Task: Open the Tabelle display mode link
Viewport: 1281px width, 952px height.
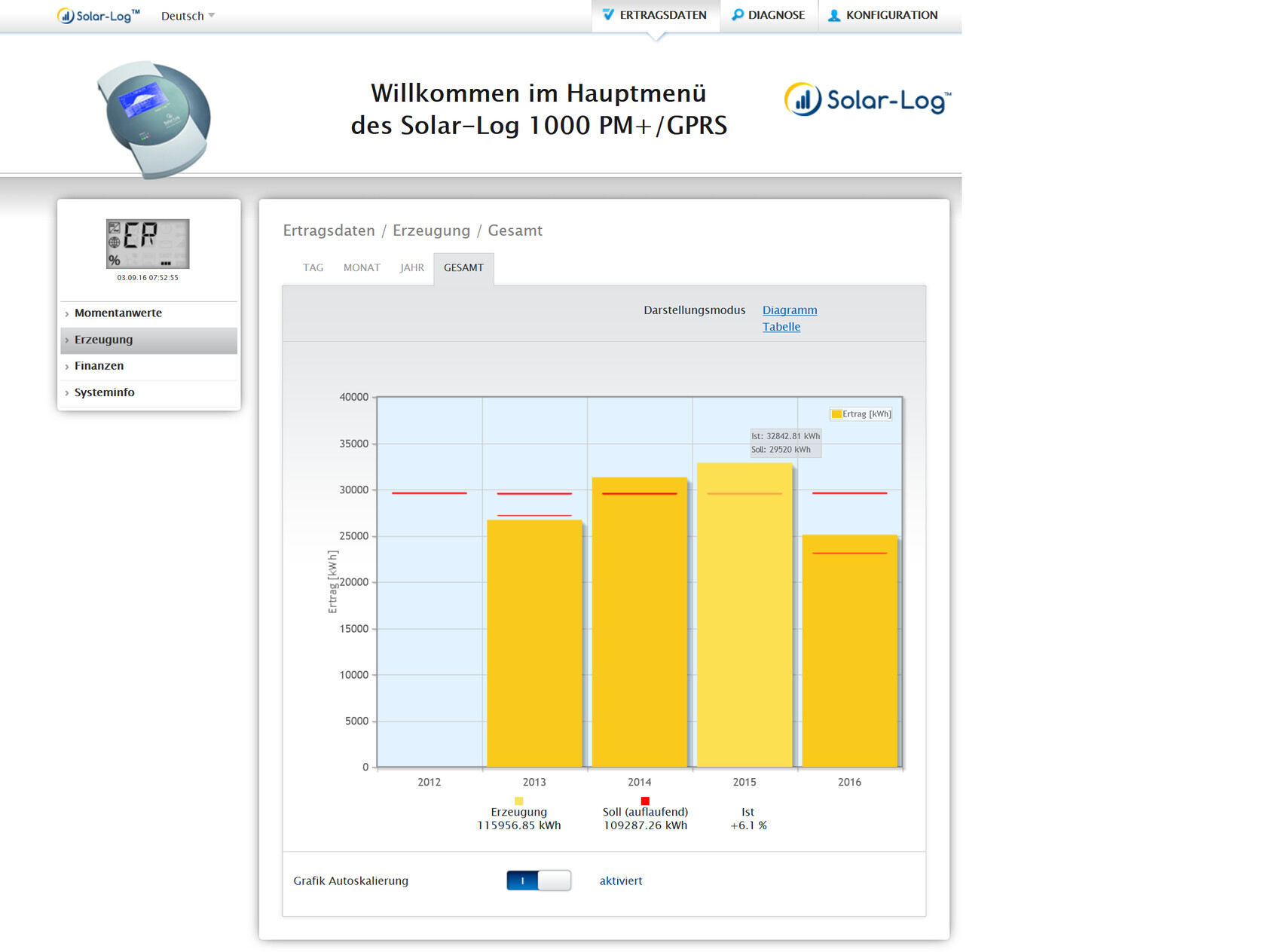Action: [x=781, y=327]
